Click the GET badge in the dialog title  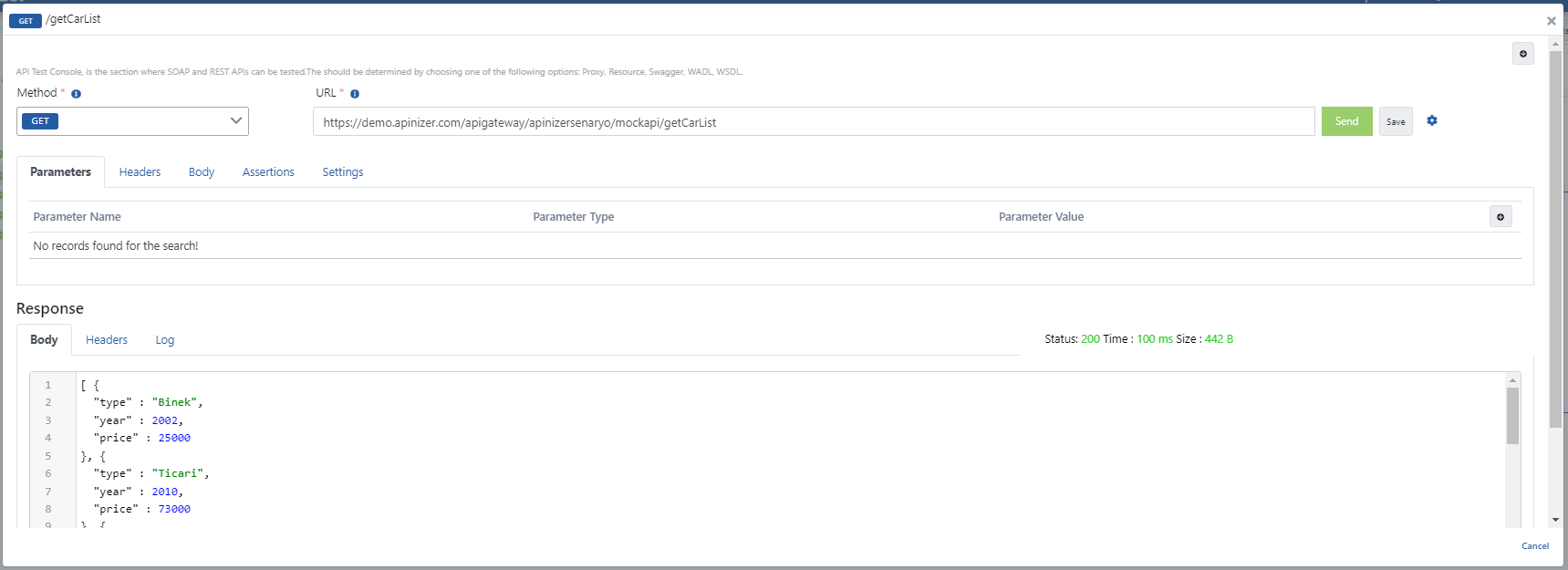26,21
